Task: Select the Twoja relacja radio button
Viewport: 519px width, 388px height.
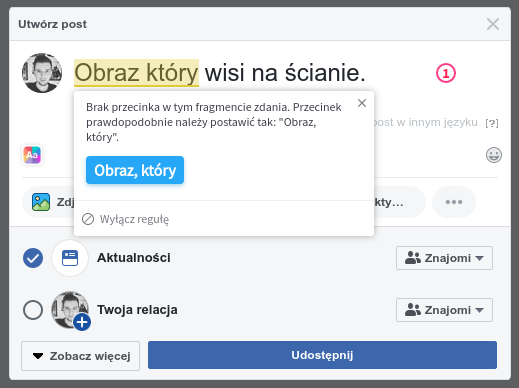Action: coord(33,310)
